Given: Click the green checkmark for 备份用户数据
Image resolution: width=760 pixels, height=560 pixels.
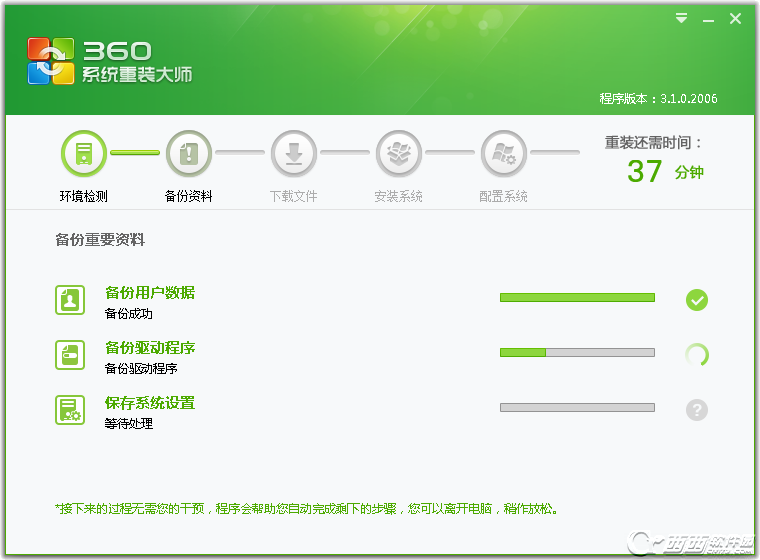Looking at the screenshot, I should pos(697,299).
